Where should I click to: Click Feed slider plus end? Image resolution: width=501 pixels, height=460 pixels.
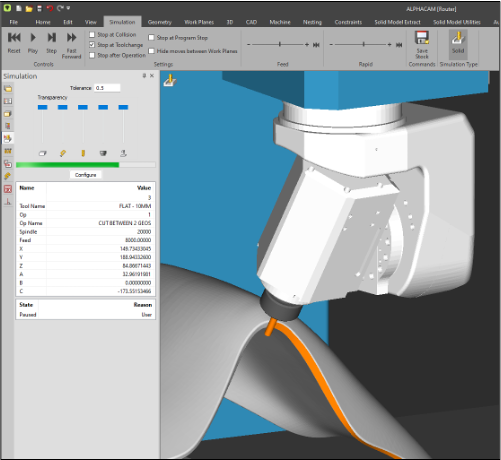[307, 44]
